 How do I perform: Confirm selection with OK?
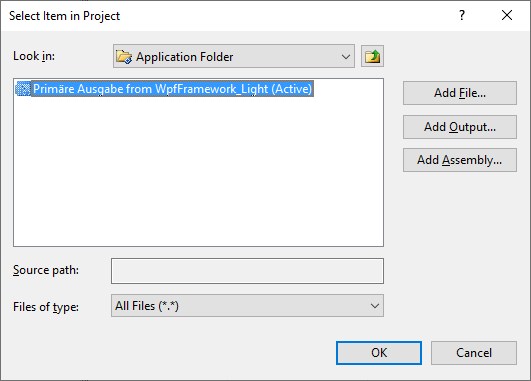(x=379, y=353)
